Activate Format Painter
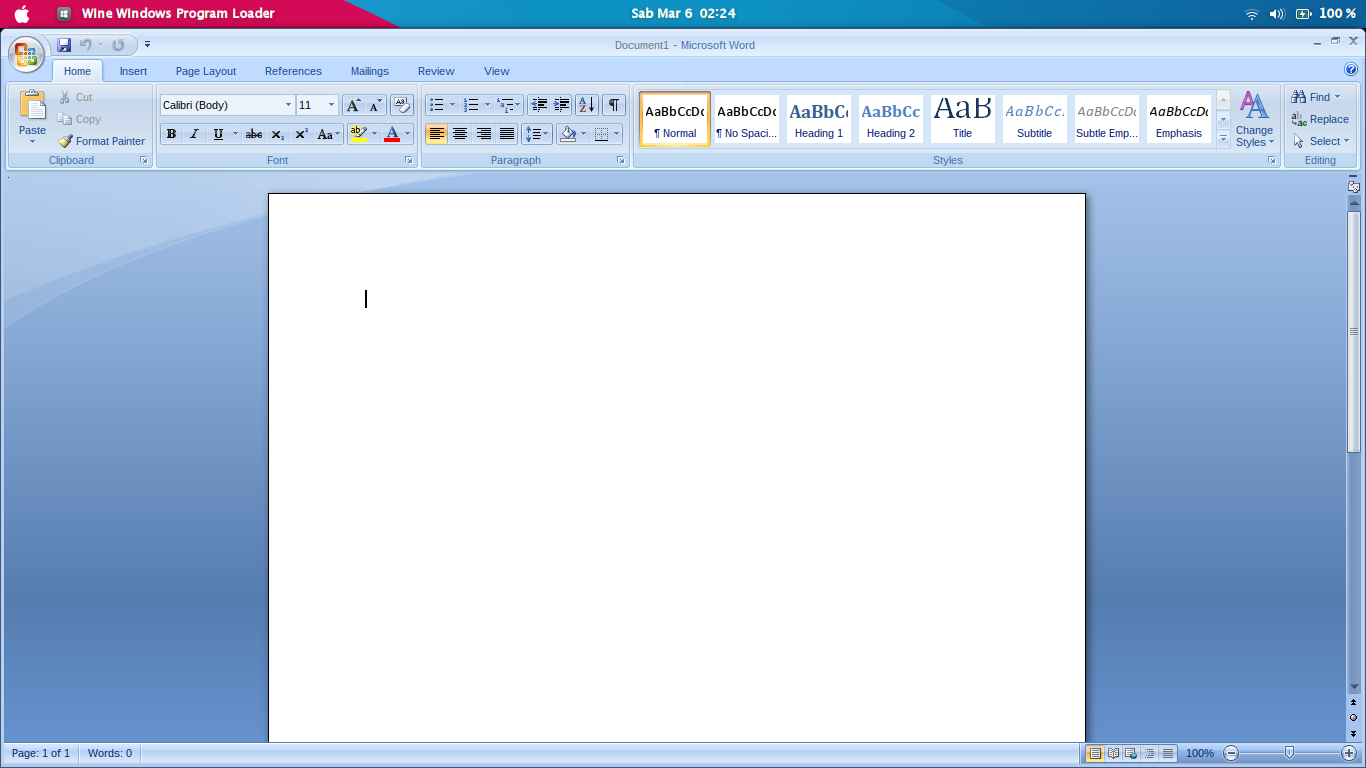This screenshot has width=1366, height=768. pos(101,141)
